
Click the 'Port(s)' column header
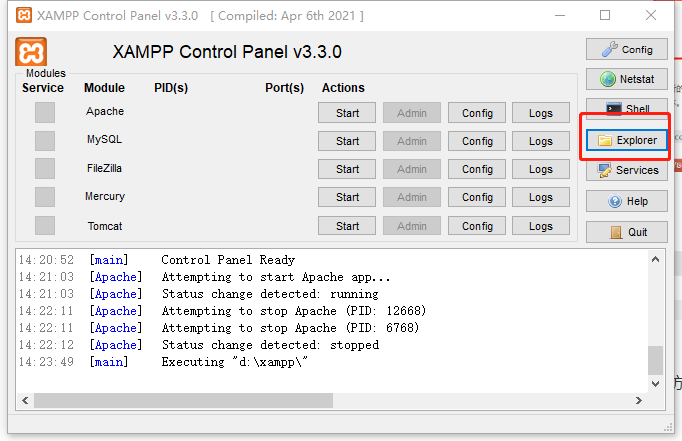click(284, 88)
